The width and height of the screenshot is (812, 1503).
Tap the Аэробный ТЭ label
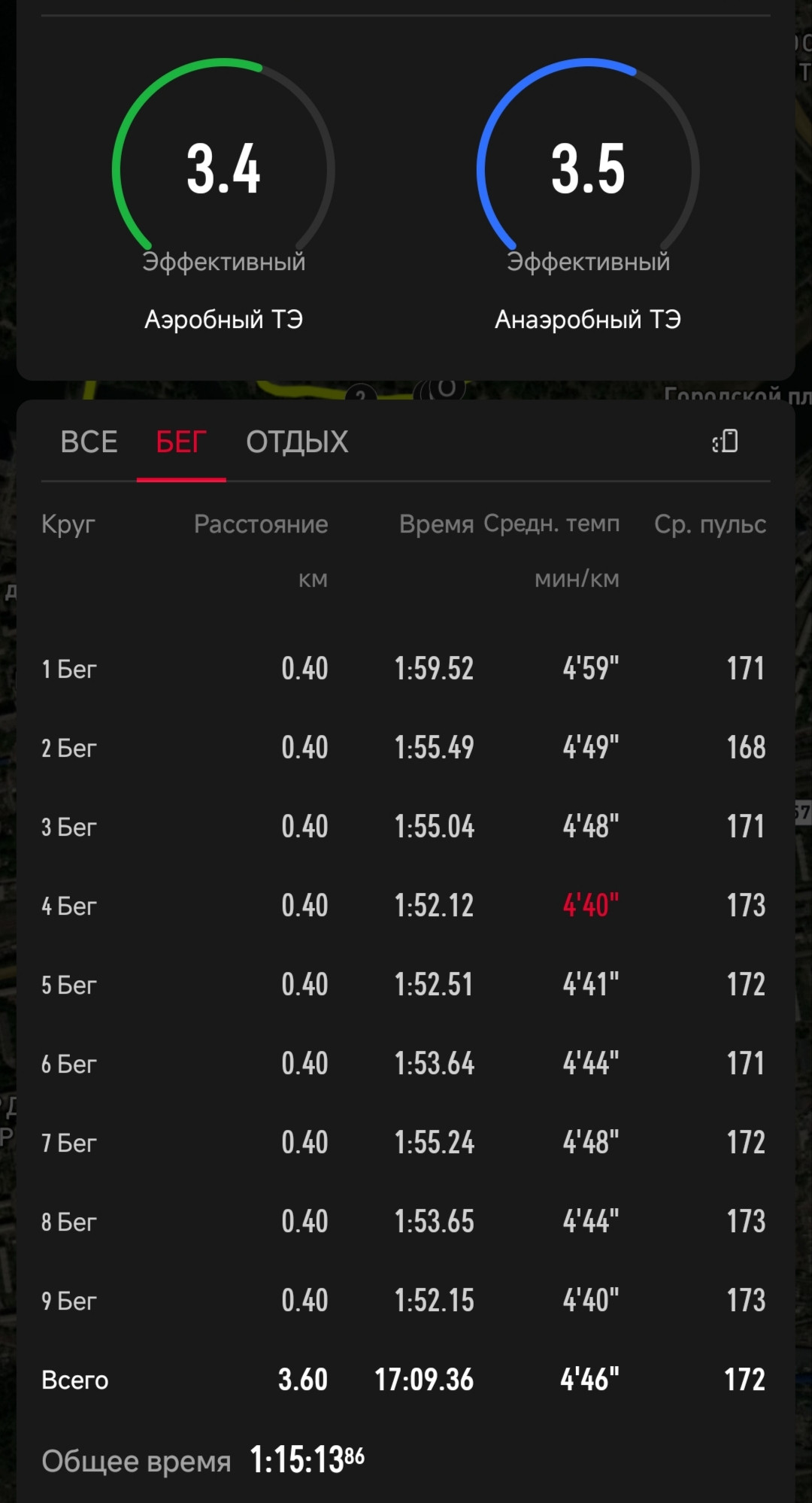224,320
